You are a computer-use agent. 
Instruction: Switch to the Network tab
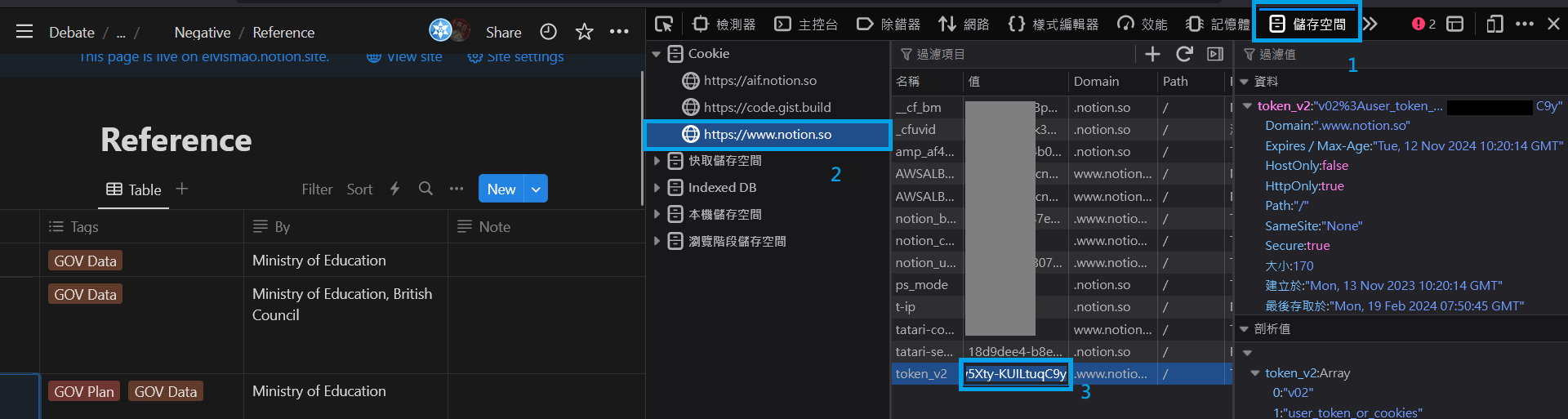click(x=964, y=24)
